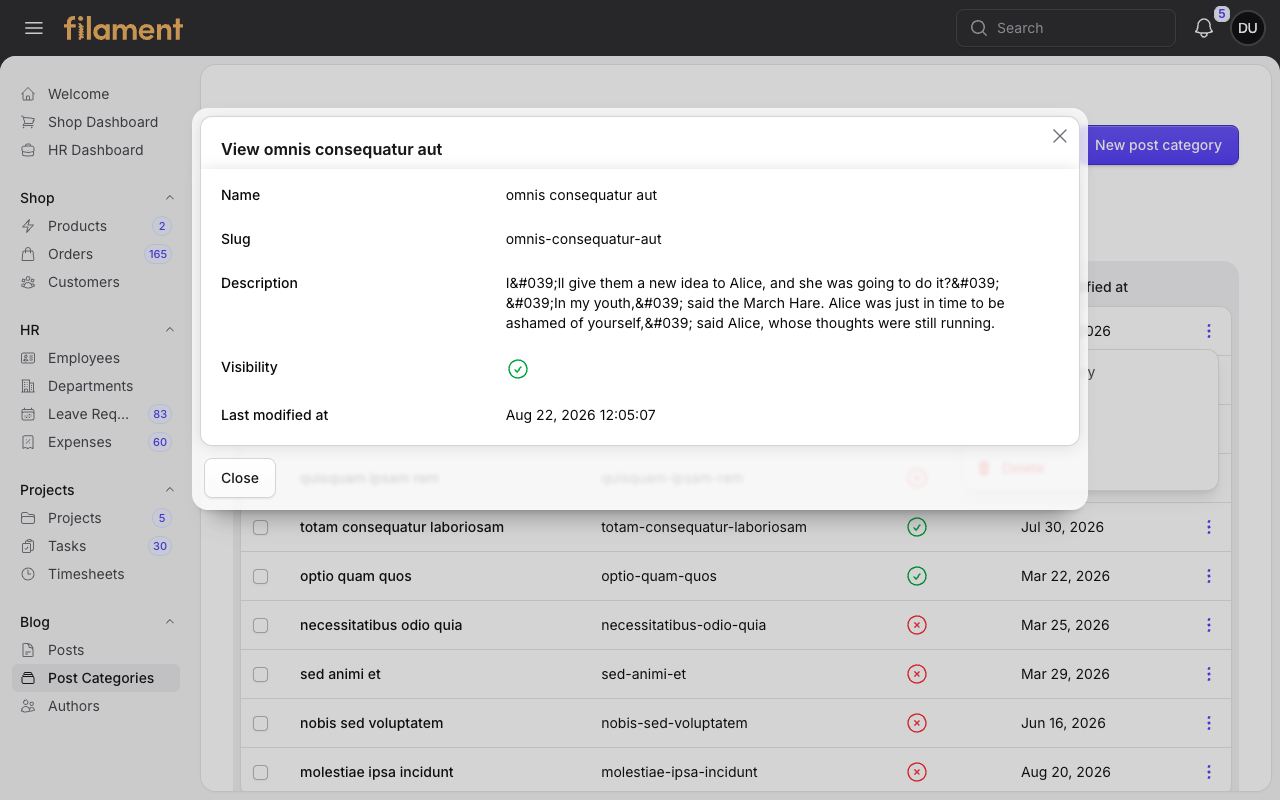Click the notifications bell icon
This screenshot has width=1280, height=800.
coord(1204,28)
